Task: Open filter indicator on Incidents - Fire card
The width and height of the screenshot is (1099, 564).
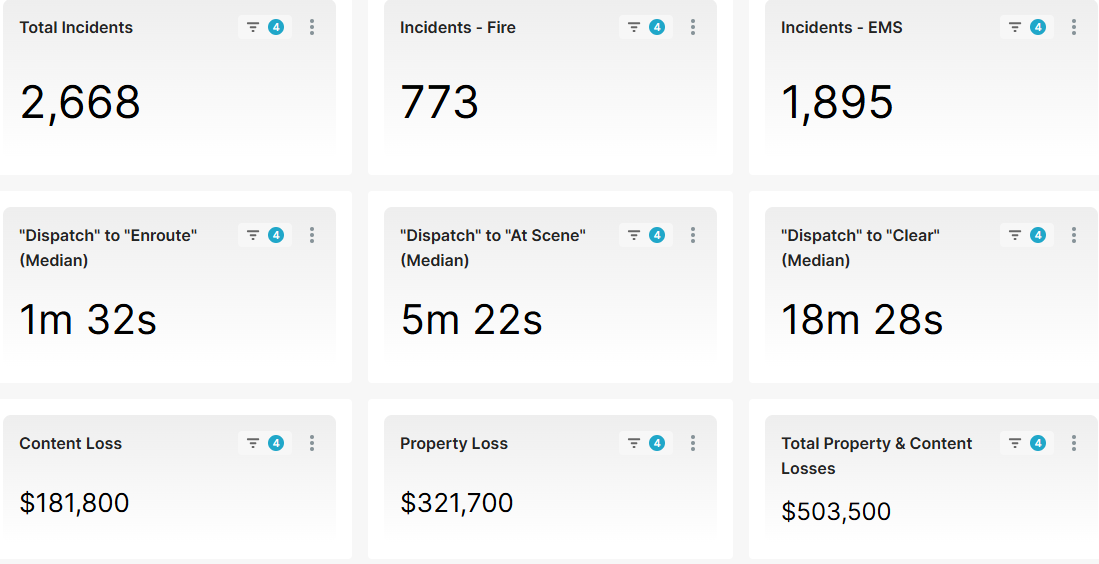Action: point(646,27)
